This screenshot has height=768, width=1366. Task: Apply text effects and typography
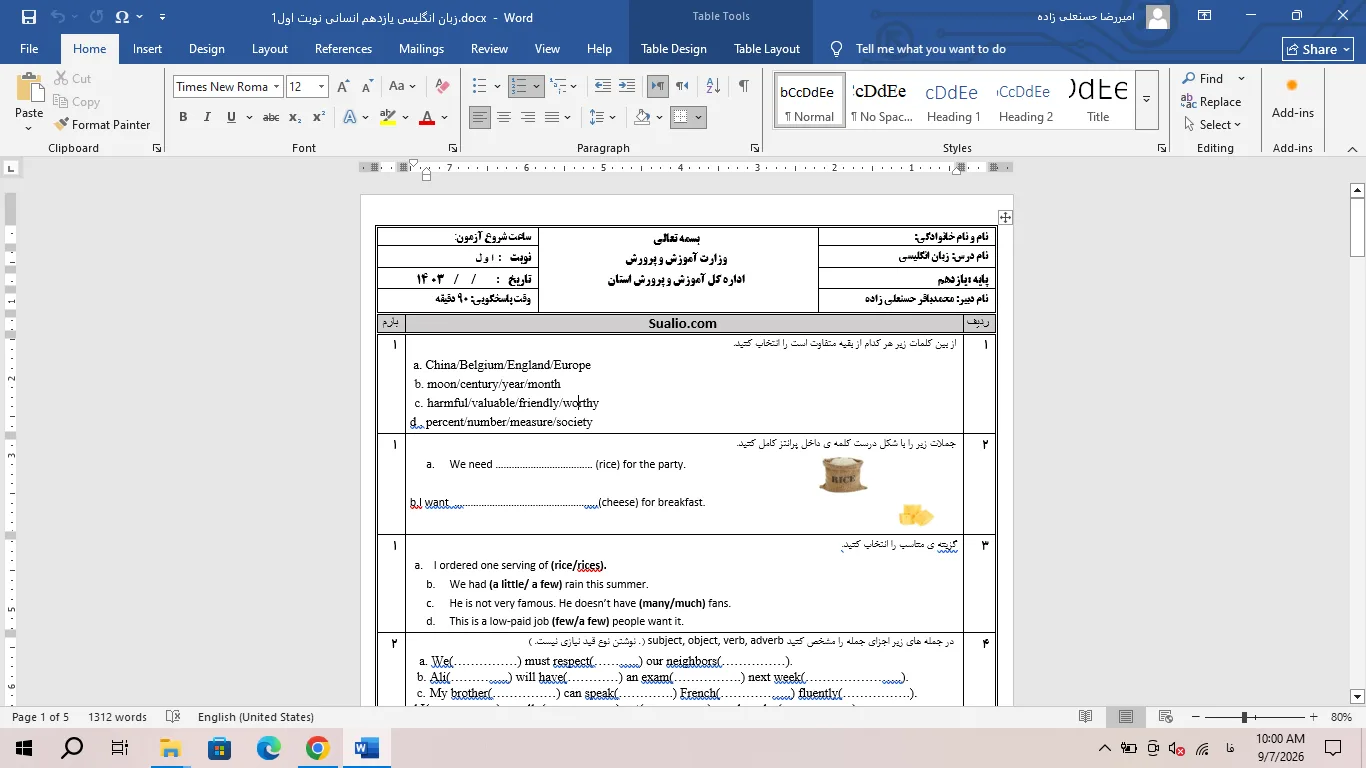click(x=350, y=117)
